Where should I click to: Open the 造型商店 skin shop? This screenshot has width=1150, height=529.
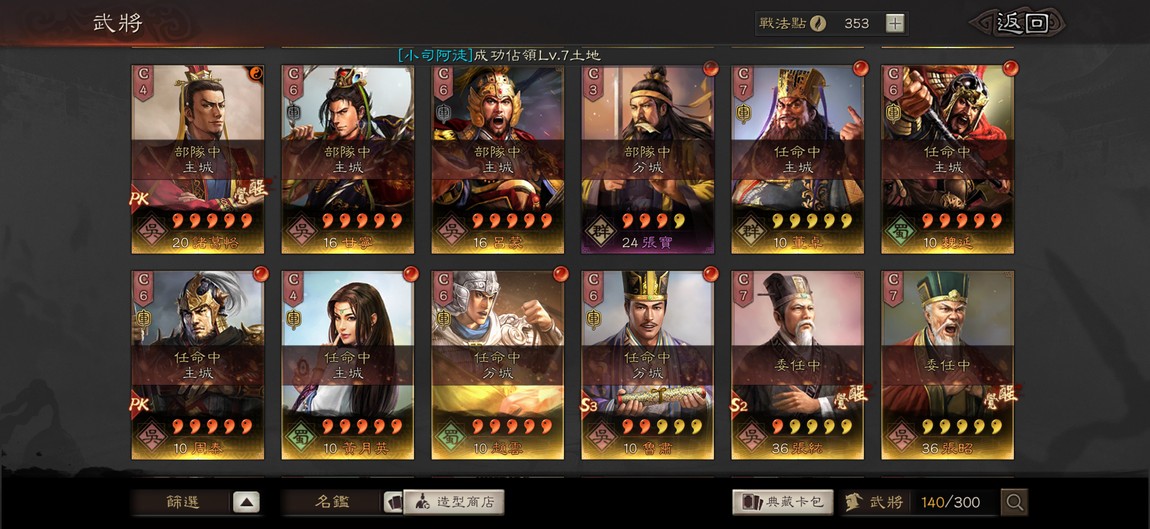pos(454,503)
